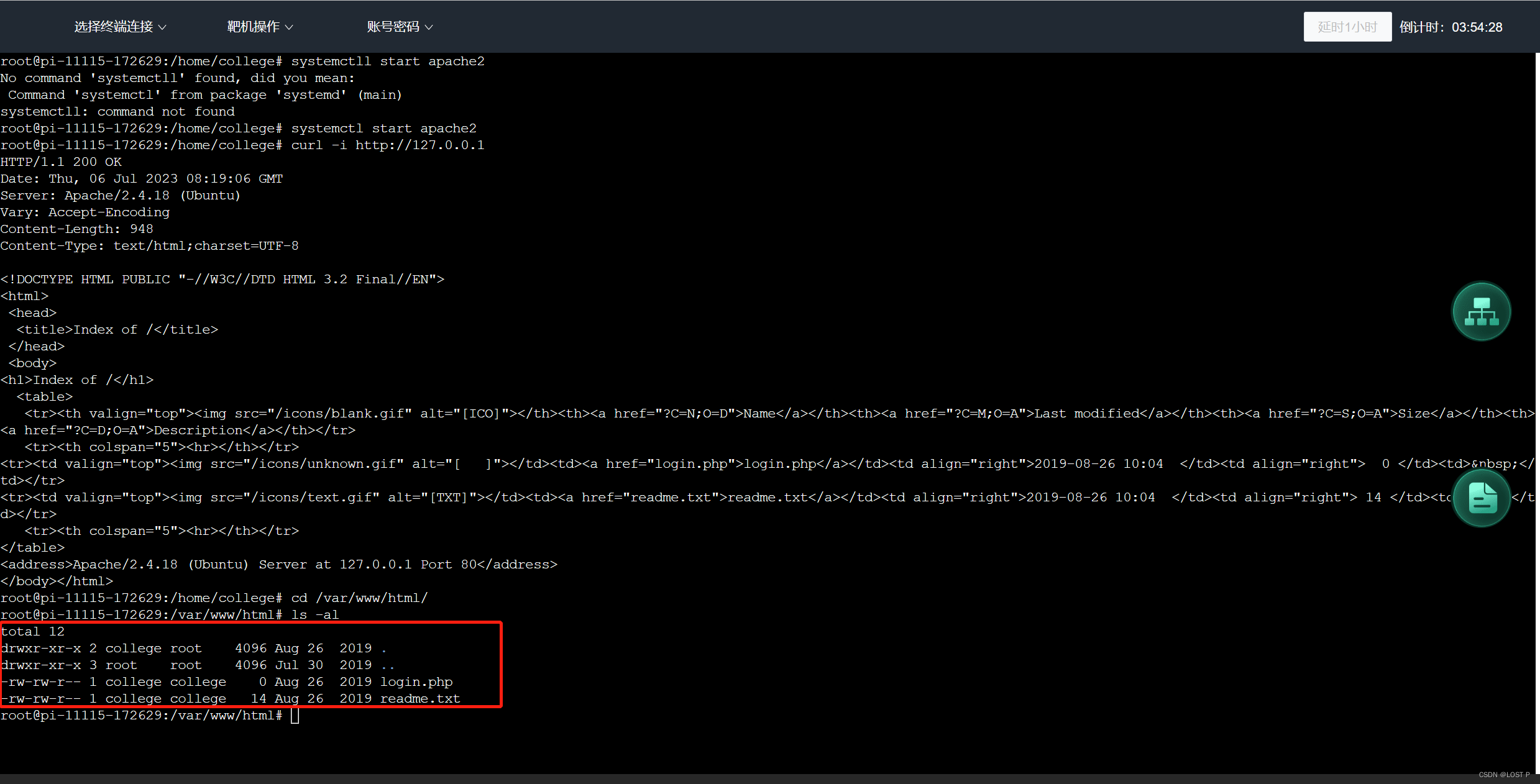
Task: Click the 'systemctll: command not found' line
Action: click(117, 112)
